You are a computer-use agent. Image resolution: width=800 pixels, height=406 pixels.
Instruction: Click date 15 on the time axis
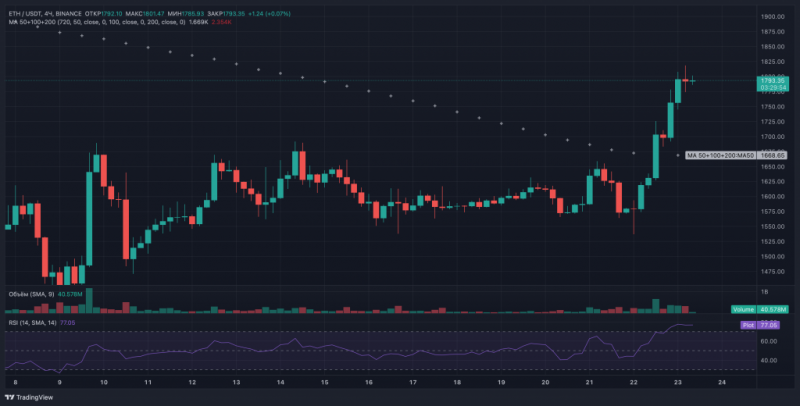[324, 383]
